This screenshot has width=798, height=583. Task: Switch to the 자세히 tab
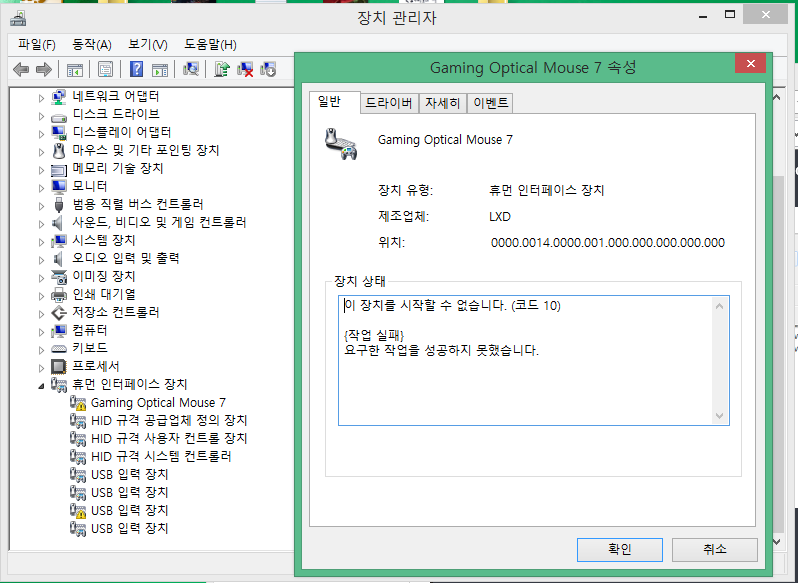(x=442, y=103)
